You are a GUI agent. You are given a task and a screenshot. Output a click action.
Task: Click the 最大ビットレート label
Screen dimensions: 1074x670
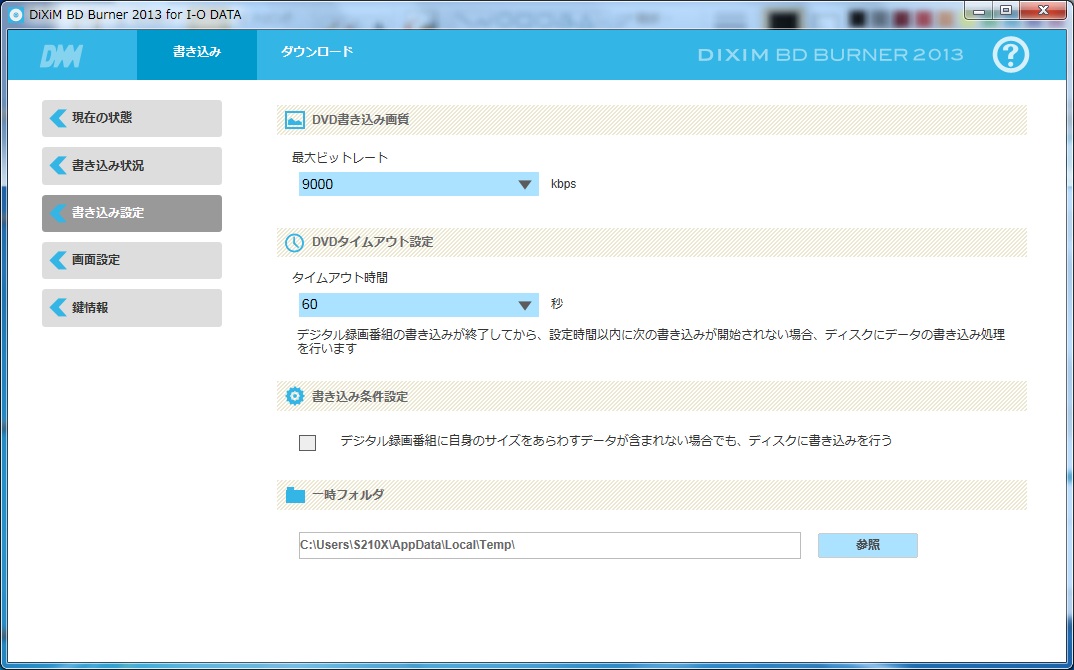pos(340,158)
